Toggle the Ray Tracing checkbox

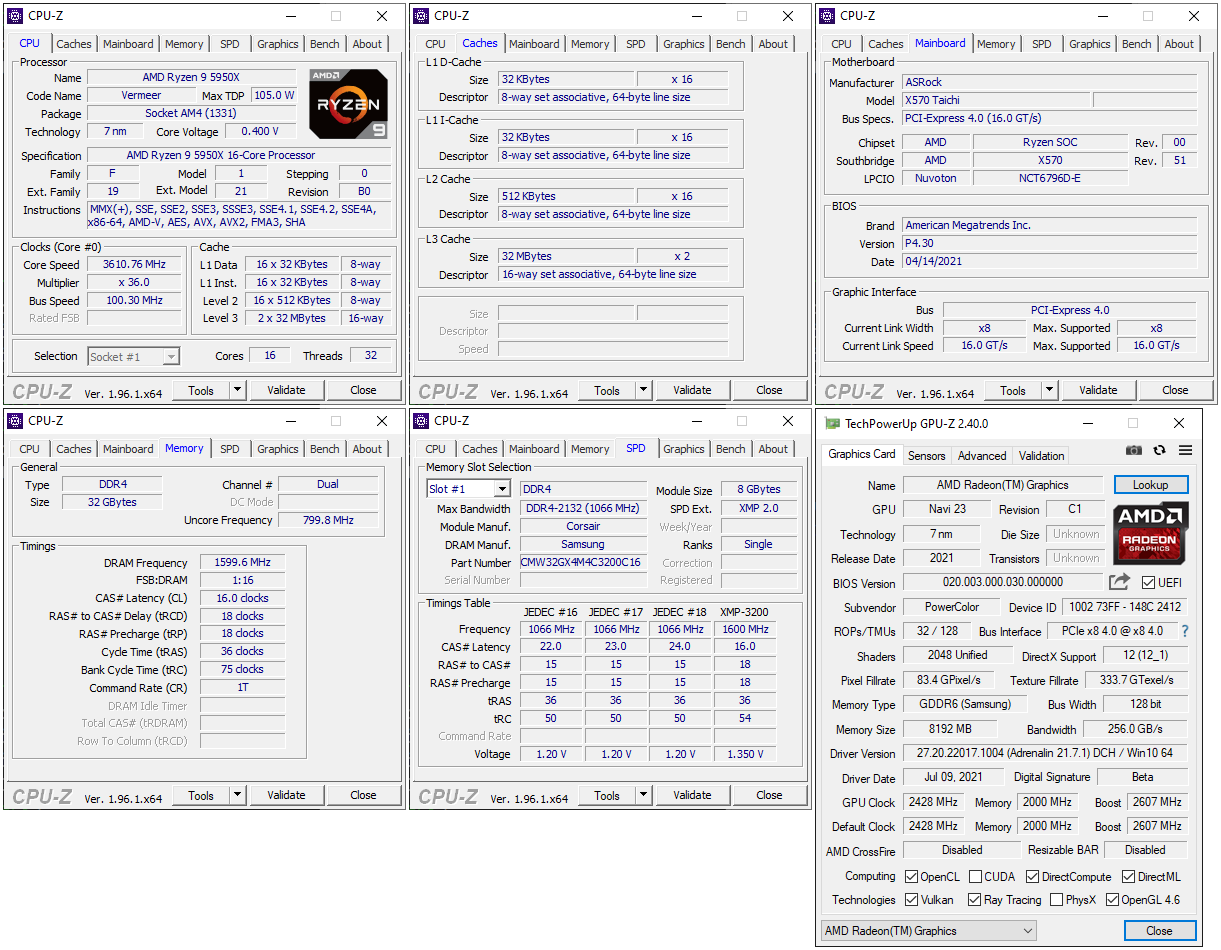975,900
